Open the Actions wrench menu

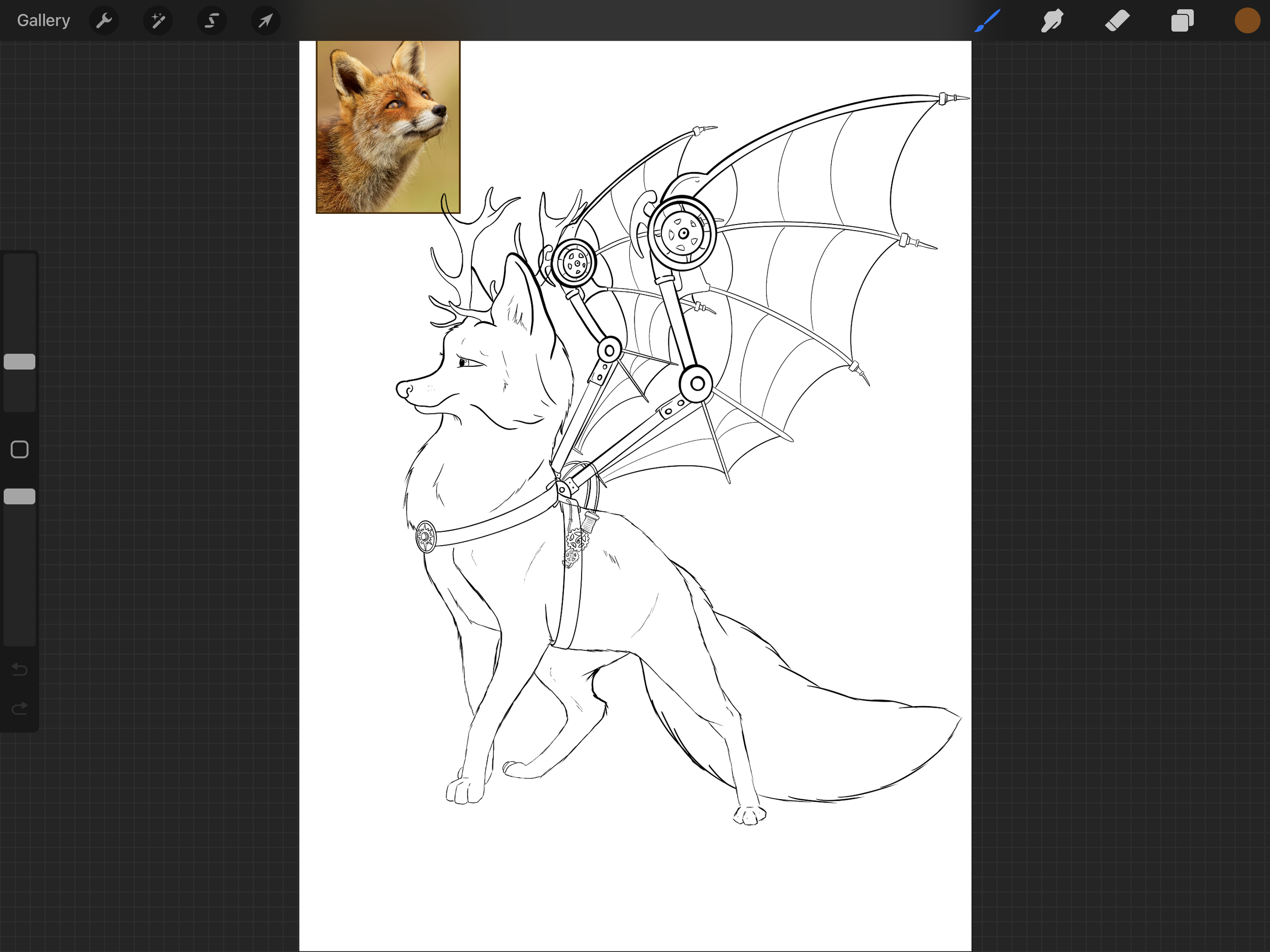(104, 21)
